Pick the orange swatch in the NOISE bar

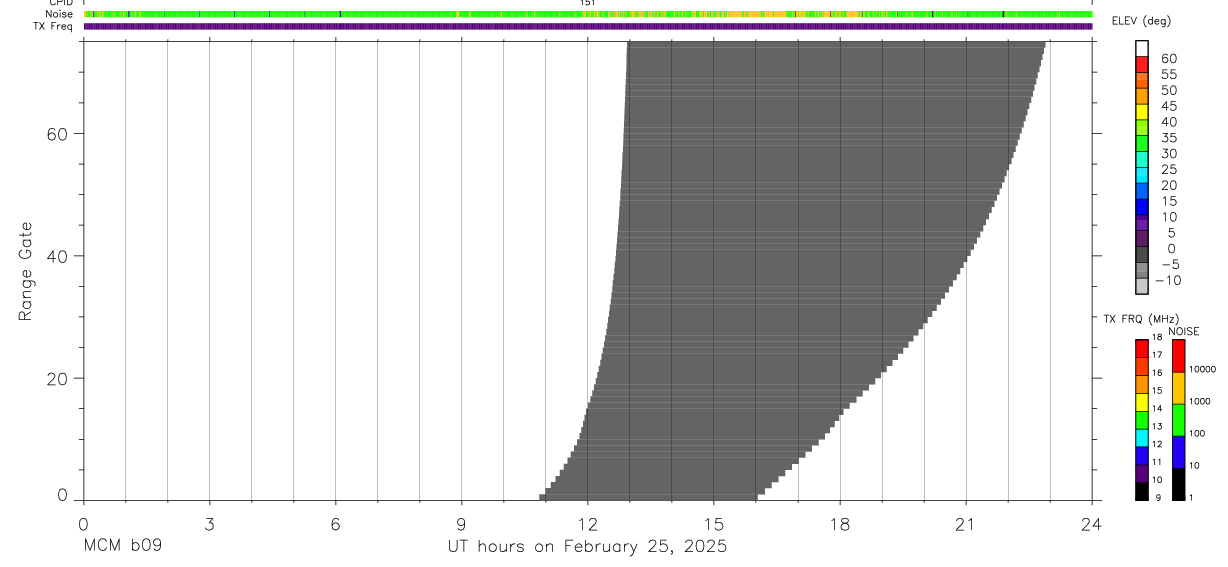click(1178, 388)
